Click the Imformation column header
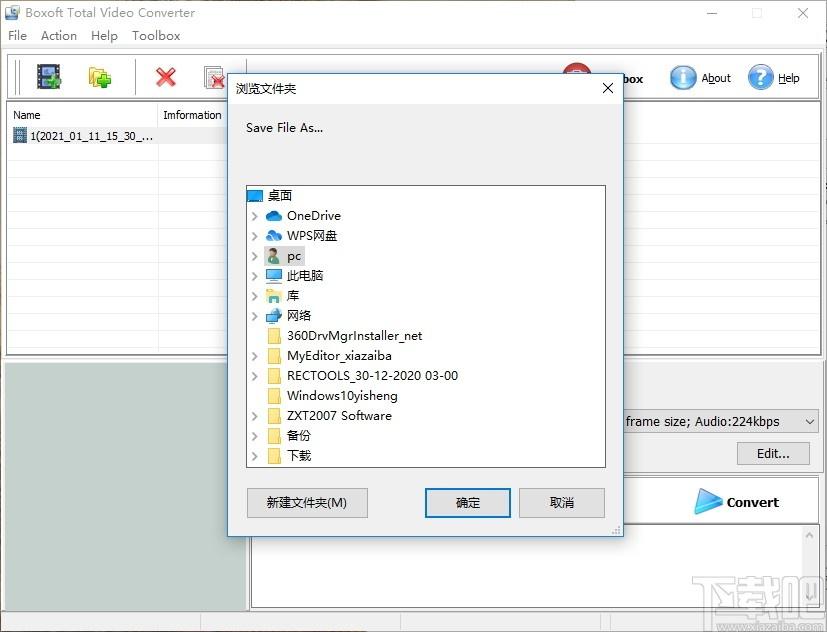827x632 pixels. [193, 115]
